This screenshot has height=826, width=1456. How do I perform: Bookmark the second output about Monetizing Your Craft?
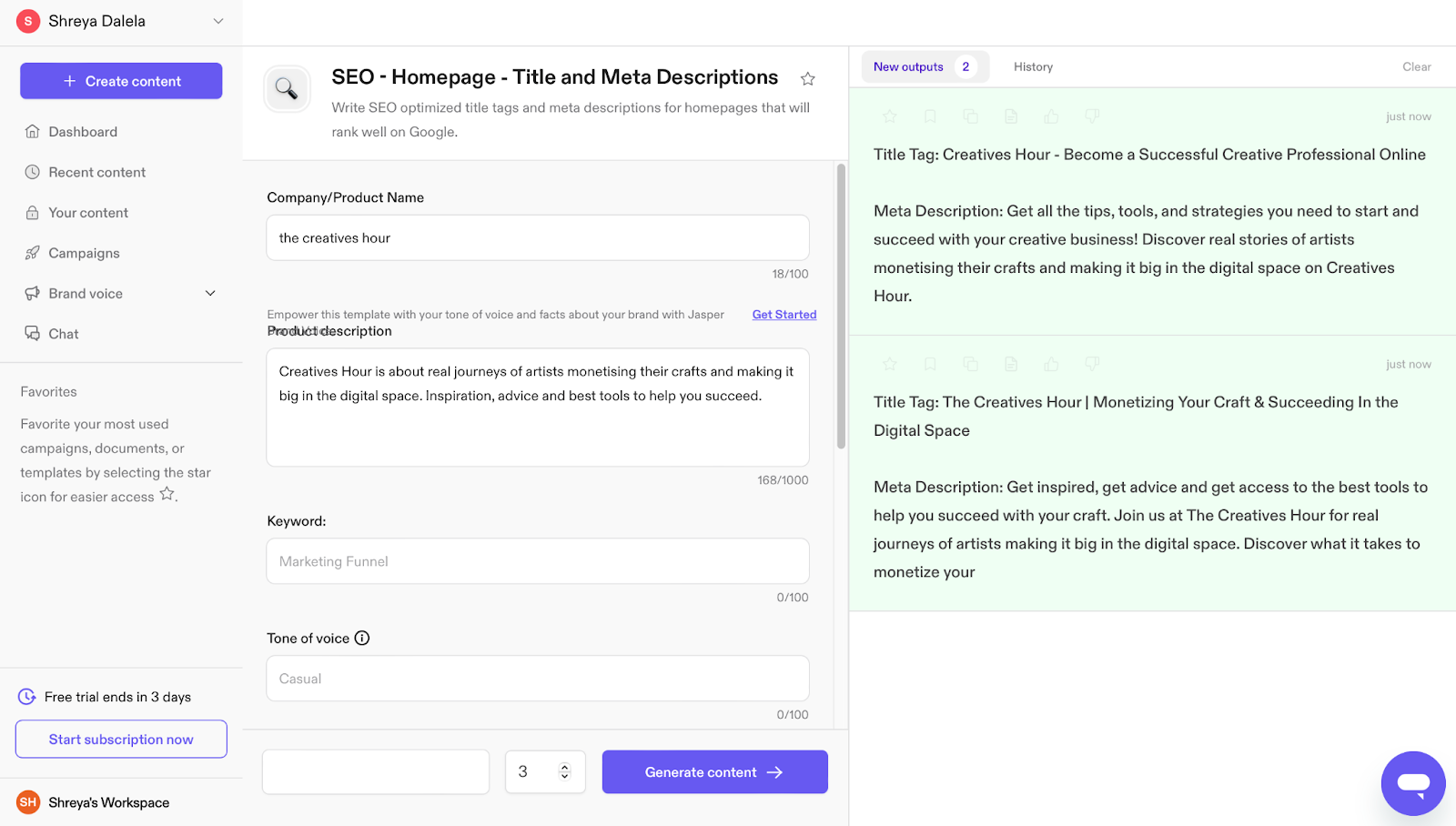(x=930, y=364)
